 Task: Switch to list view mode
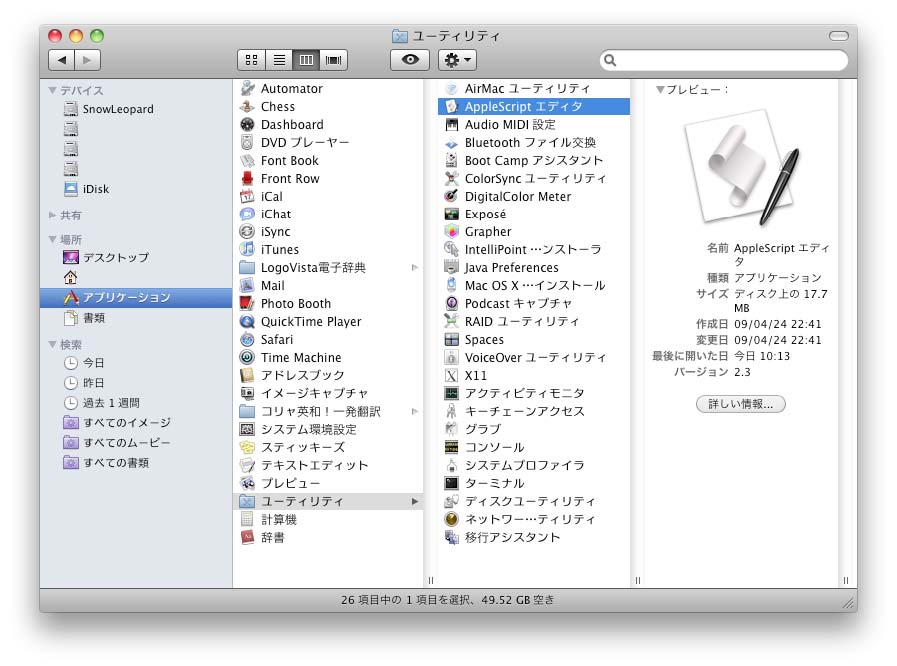pos(279,60)
